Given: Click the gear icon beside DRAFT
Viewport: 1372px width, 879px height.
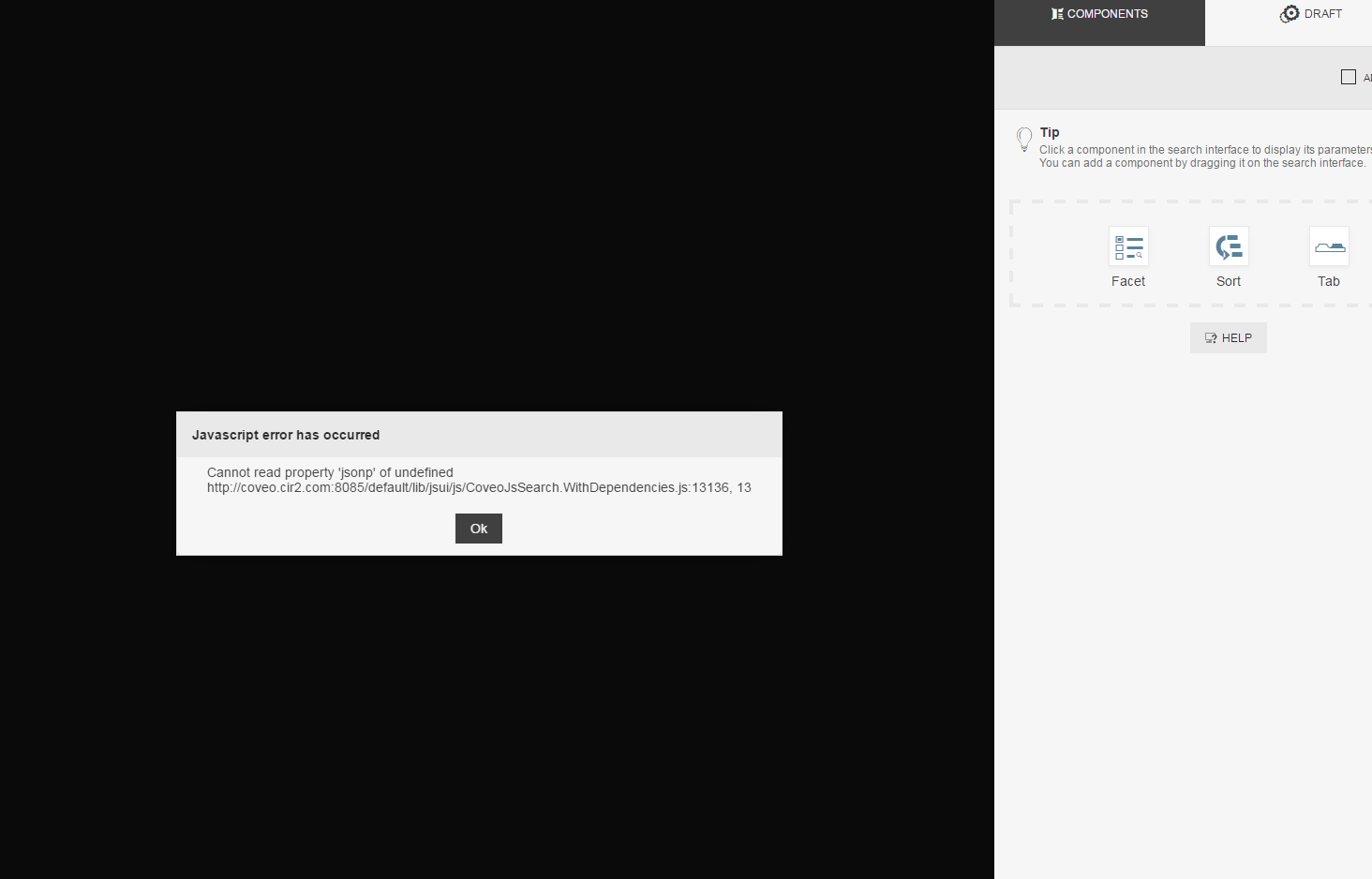Looking at the screenshot, I should [1290, 14].
